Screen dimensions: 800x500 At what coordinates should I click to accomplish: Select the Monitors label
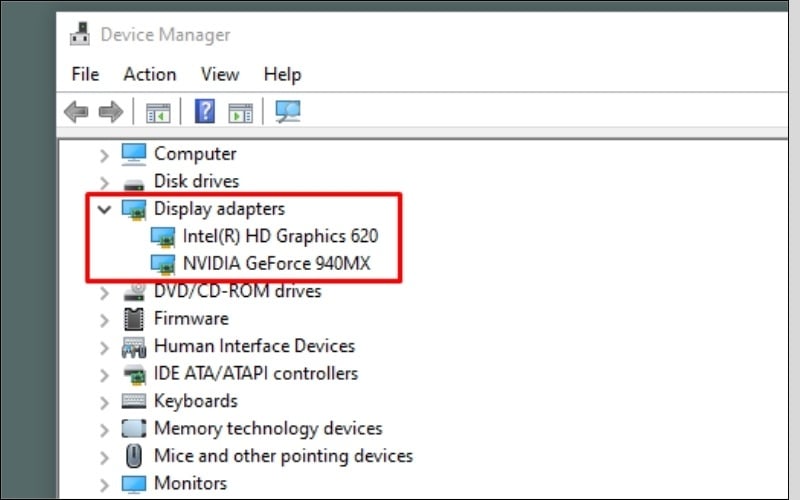coord(190,483)
